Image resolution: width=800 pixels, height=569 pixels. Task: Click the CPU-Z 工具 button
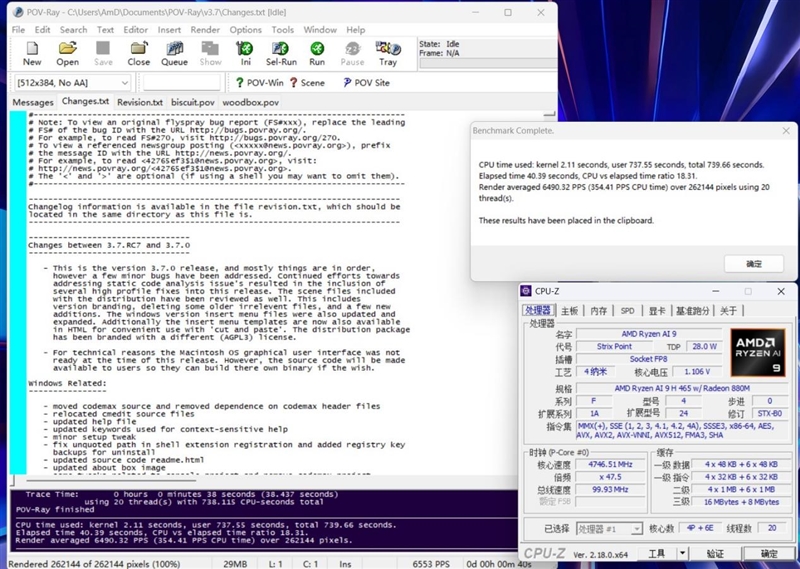point(656,553)
